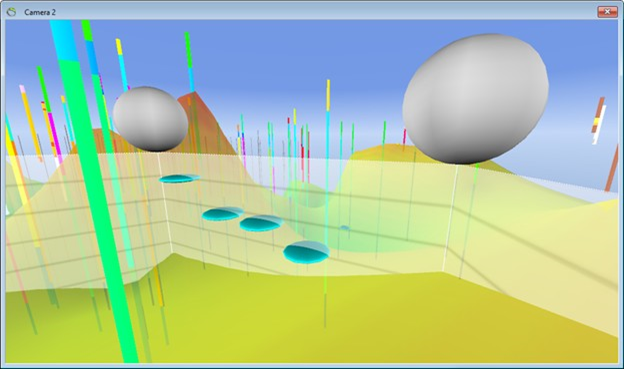Click the Camera 2 window title
Screen dimensions: 624x369
(40, 12)
